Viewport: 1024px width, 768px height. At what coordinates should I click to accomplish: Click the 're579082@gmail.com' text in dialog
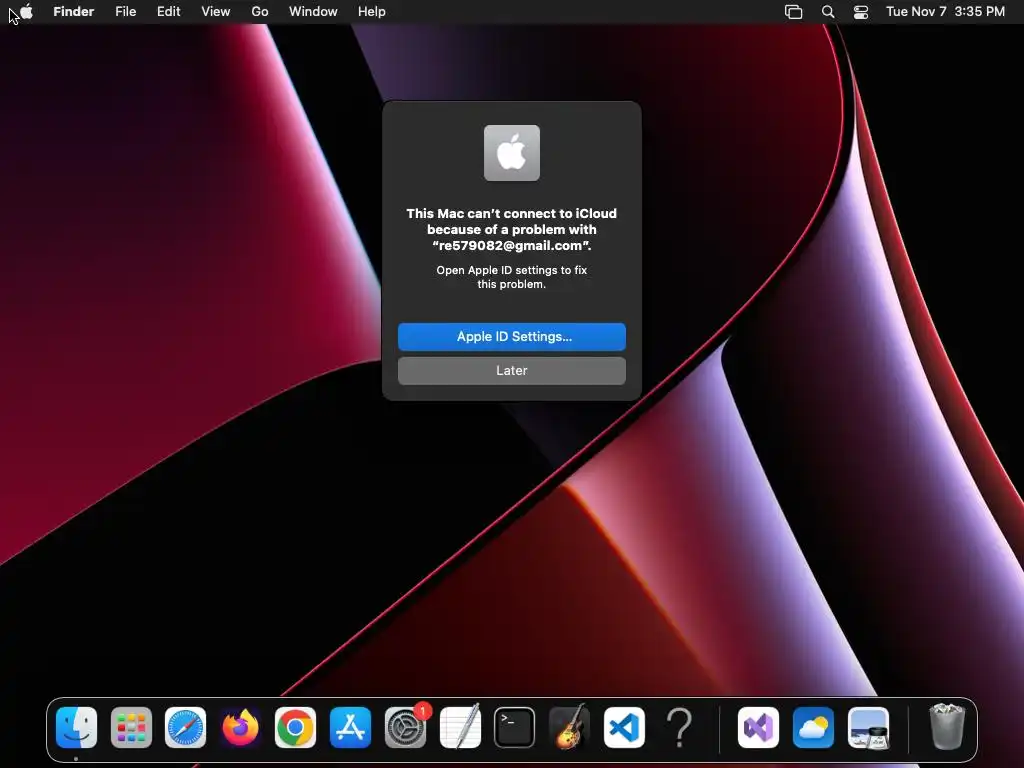click(x=511, y=246)
